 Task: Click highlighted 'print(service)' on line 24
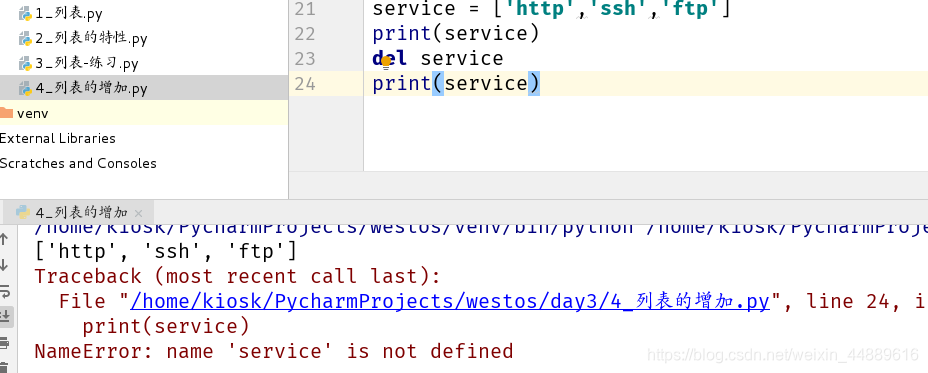(x=456, y=83)
